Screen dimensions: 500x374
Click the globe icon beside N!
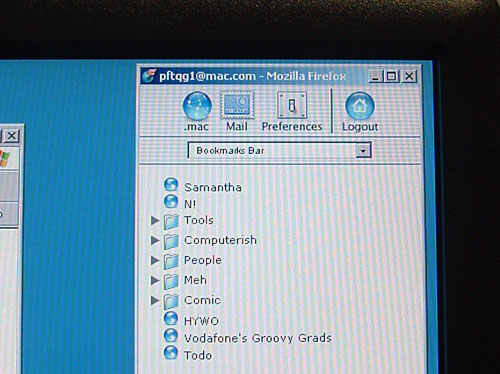[x=171, y=201]
